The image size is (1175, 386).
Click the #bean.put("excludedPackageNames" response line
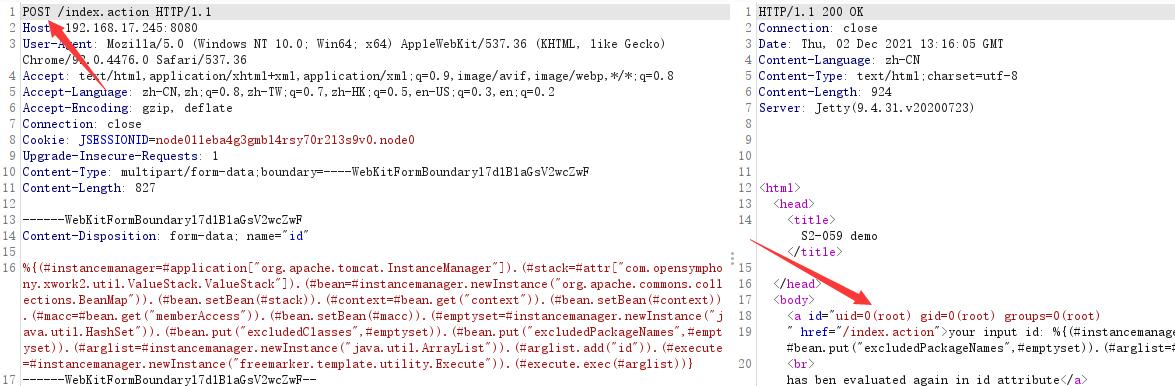[980, 348]
